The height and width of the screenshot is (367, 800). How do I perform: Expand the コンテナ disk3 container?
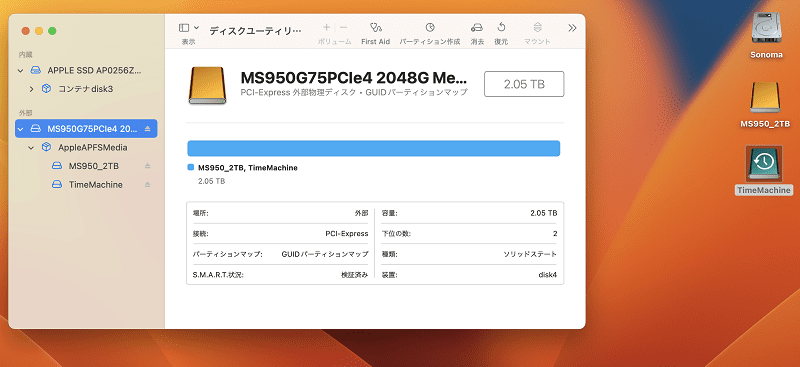[32, 89]
